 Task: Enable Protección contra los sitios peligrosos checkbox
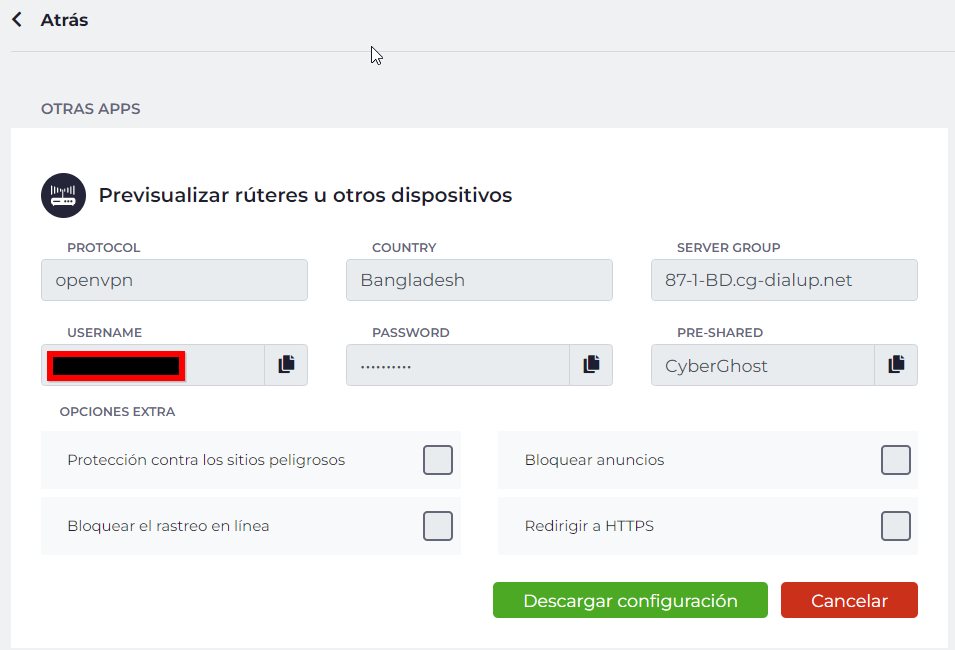click(437, 460)
